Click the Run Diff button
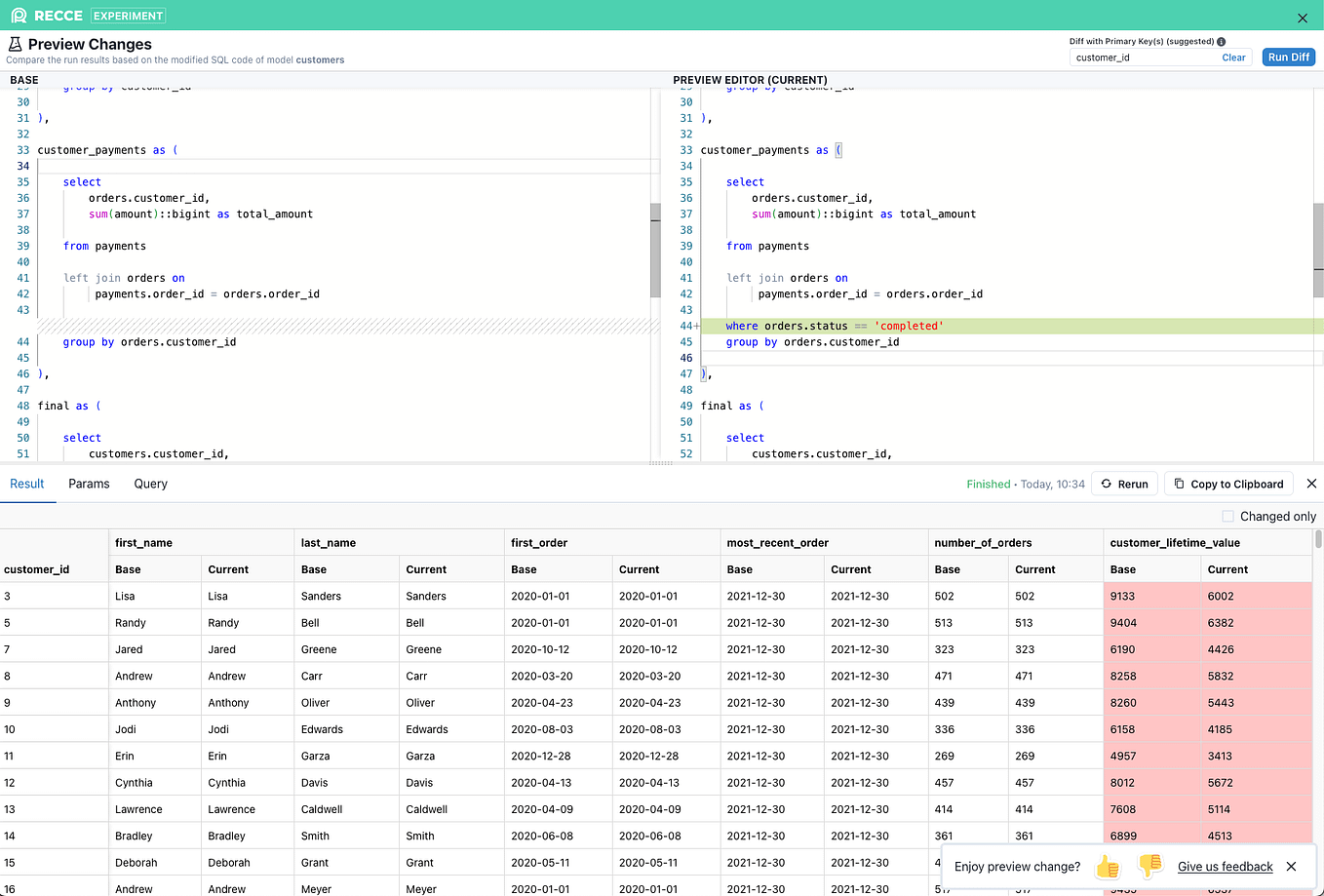This screenshot has width=1324, height=896. (x=1288, y=57)
